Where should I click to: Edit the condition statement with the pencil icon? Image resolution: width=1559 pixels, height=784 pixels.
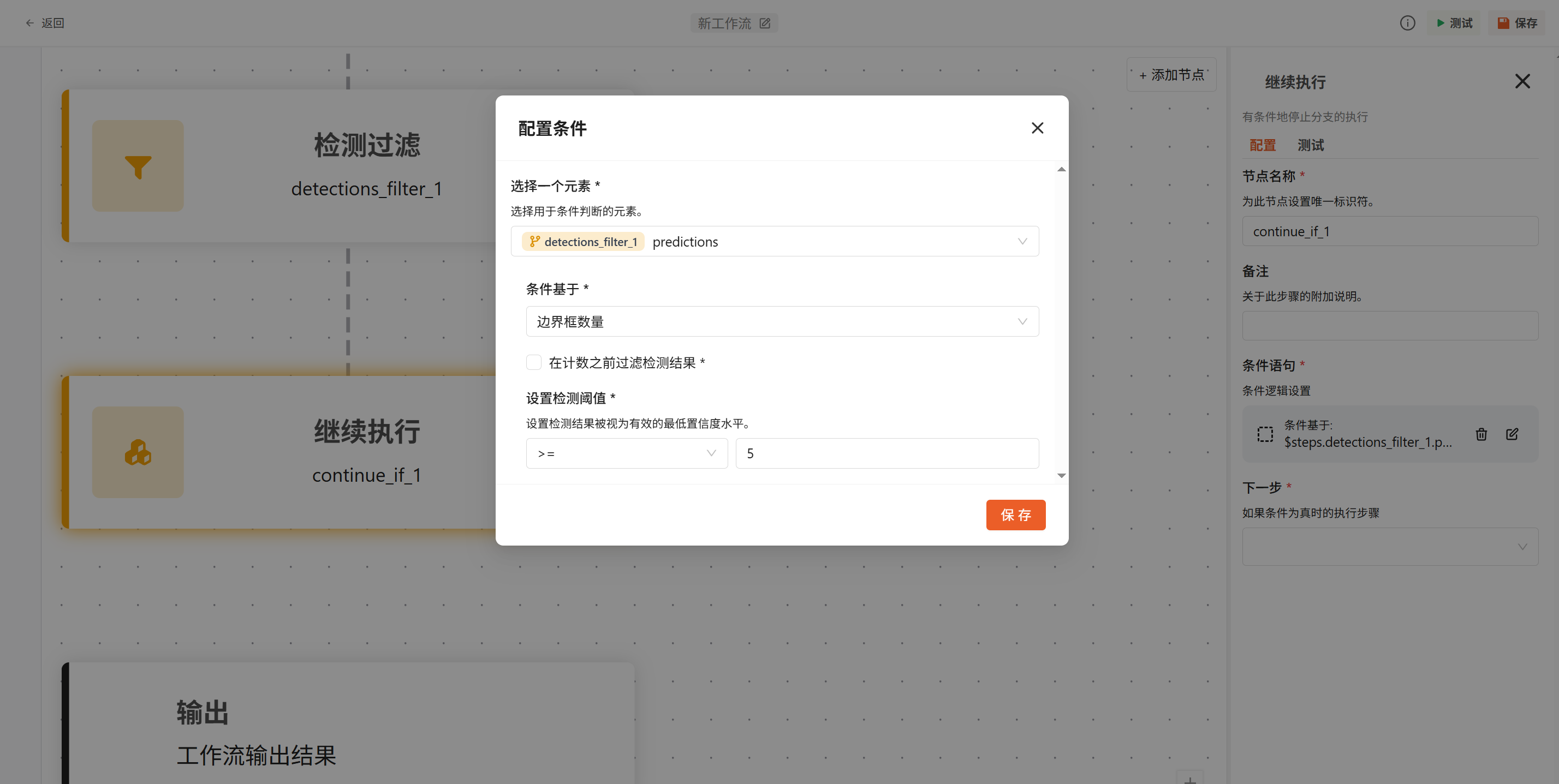(x=1512, y=434)
